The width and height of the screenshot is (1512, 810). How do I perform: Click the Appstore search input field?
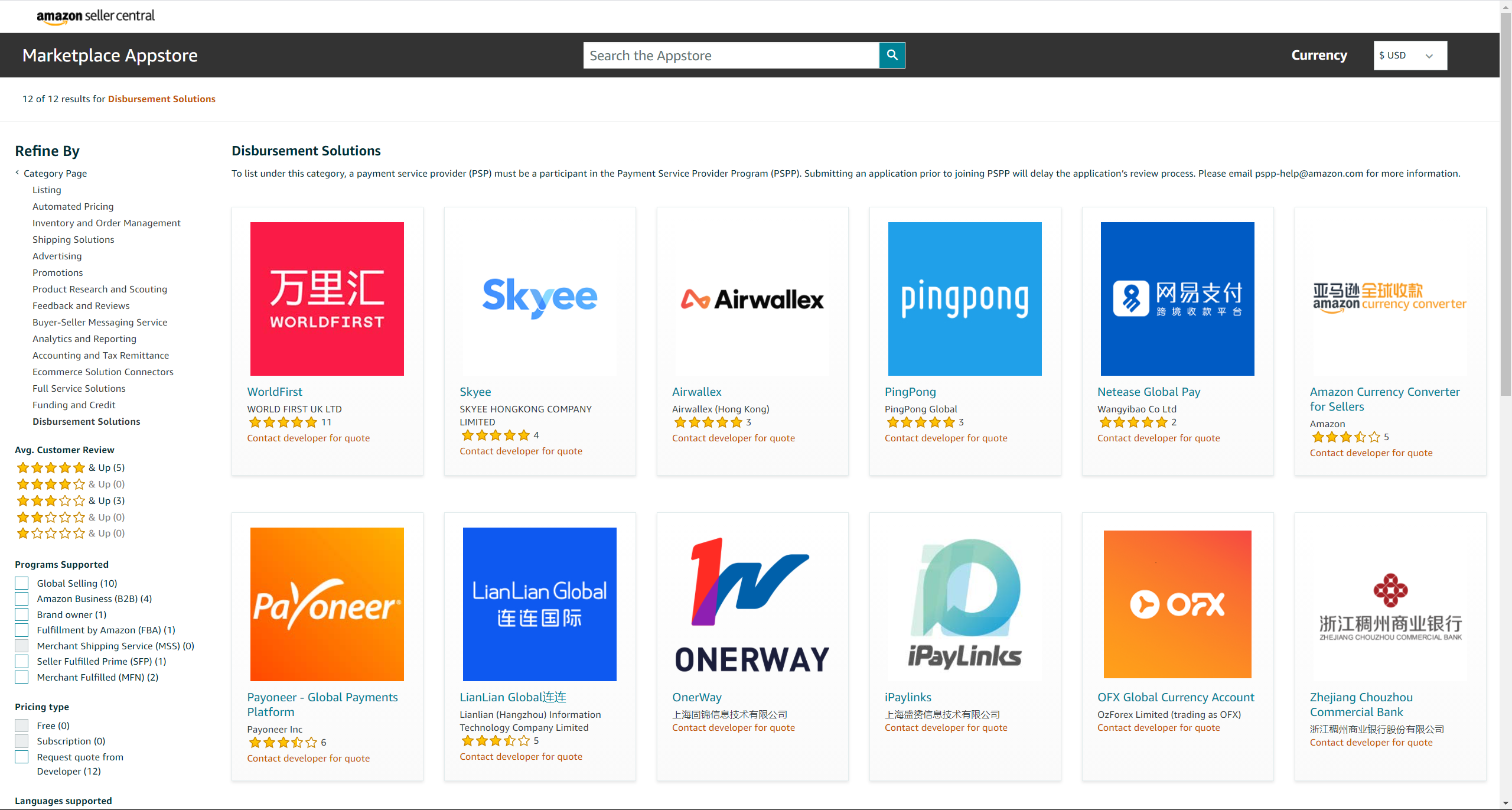pos(731,55)
